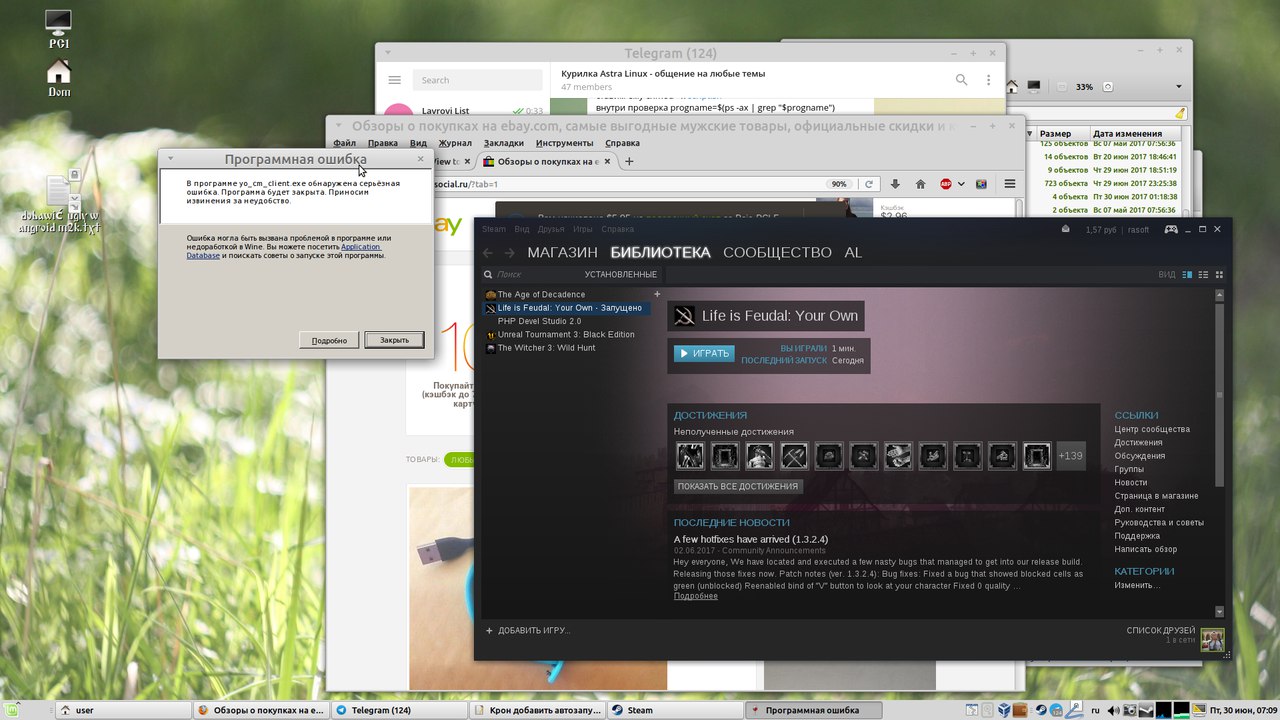The width and height of the screenshot is (1280, 720).
Task: Open Firefox hamburger menu
Action: point(1009,184)
